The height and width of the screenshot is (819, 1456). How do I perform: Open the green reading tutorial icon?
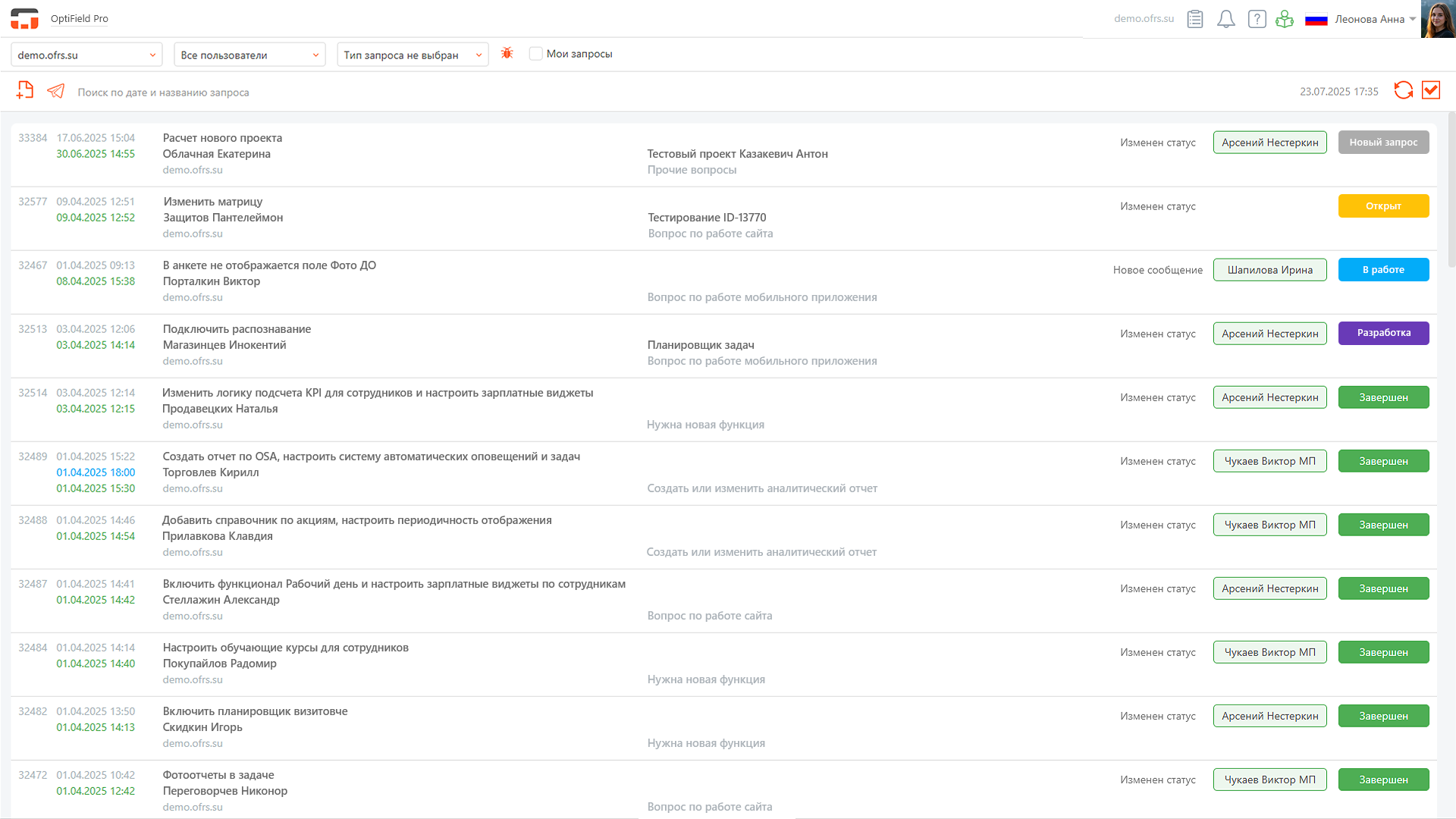(x=1285, y=19)
